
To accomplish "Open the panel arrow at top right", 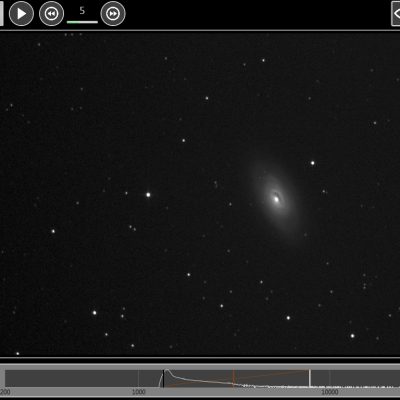I will click(x=396, y=13).
